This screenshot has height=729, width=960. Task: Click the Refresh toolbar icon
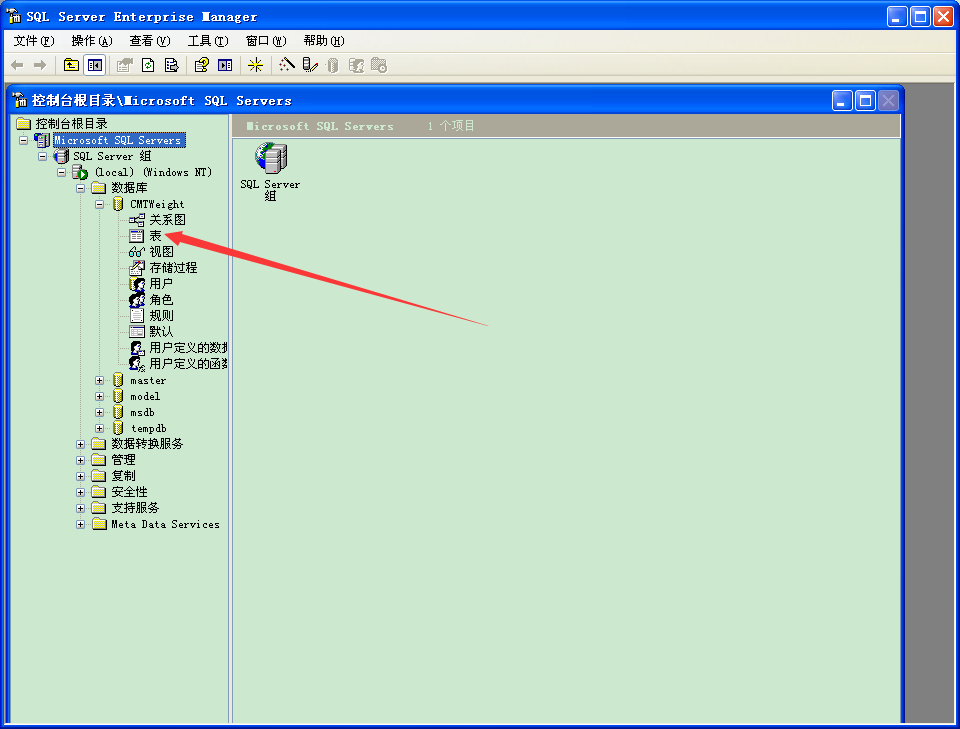148,65
